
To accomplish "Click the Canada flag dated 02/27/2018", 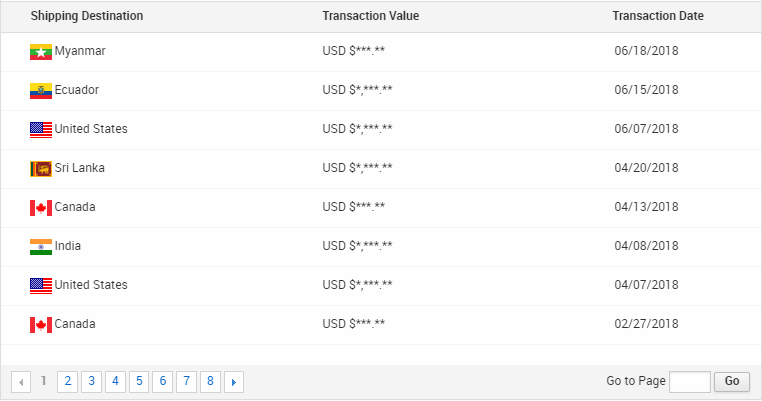I will pyautogui.click(x=41, y=324).
